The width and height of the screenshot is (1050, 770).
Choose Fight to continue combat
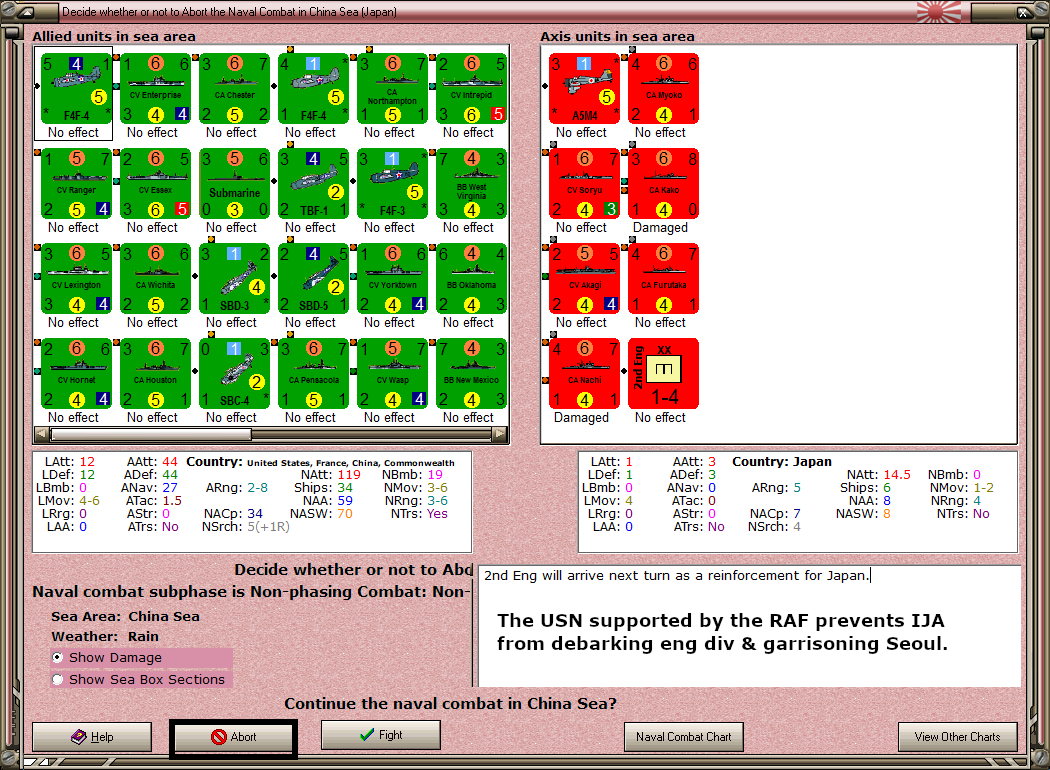[x=381, y=735]
